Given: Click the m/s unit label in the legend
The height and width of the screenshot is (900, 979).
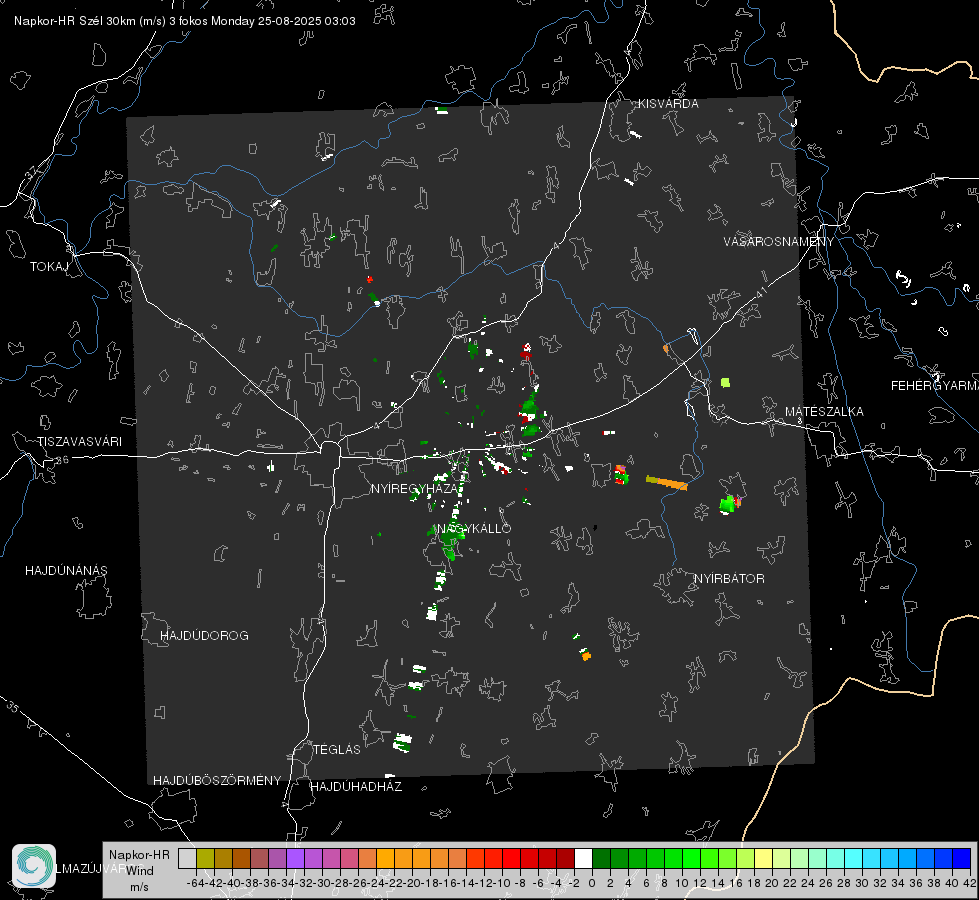Looking at the screenshot, I should [139, 887].
